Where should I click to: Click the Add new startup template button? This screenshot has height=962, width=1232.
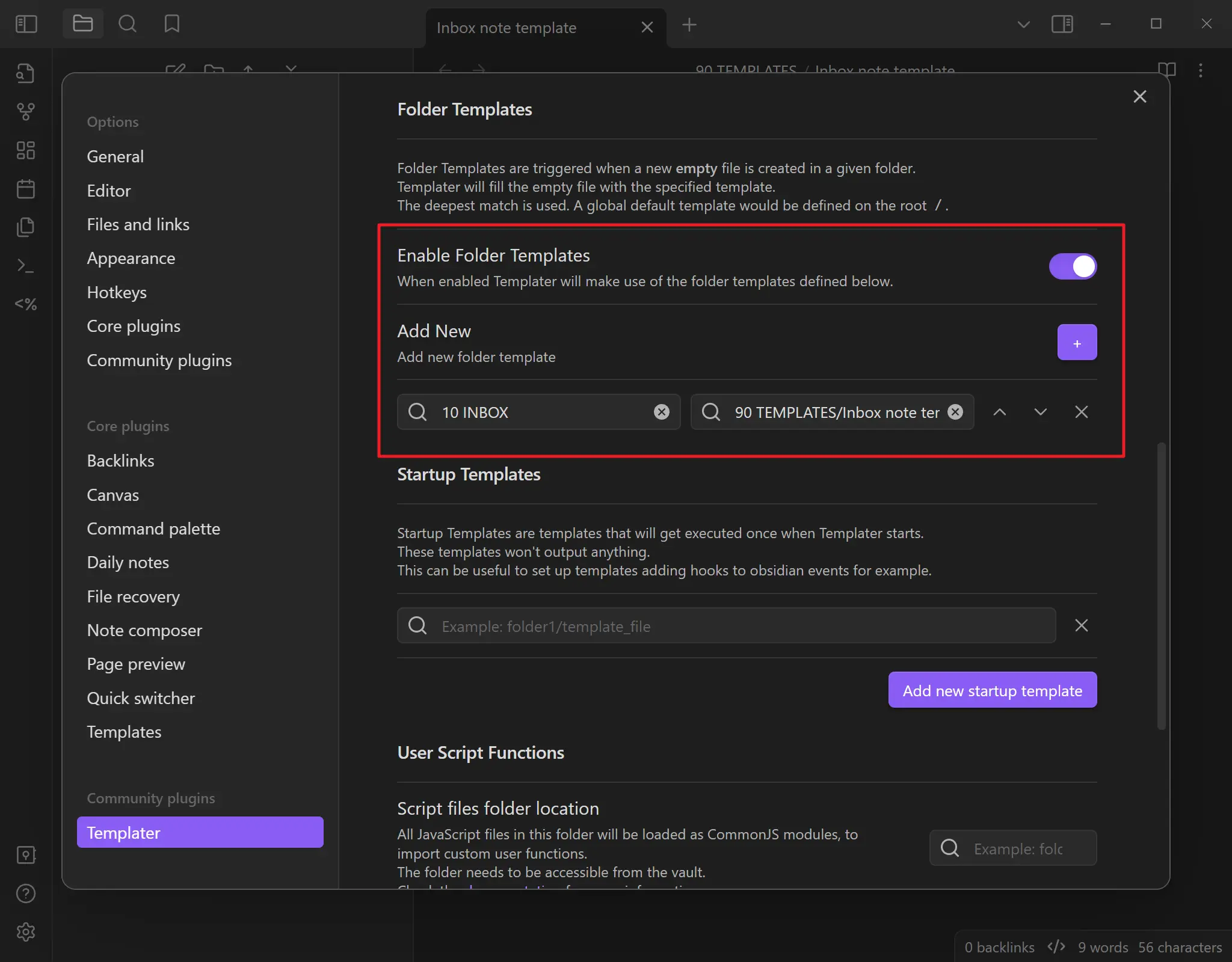[x=992, y=690]
